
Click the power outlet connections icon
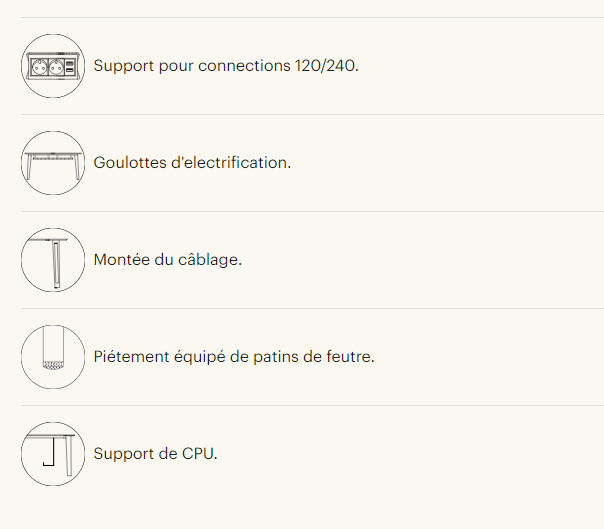(53, 66)
